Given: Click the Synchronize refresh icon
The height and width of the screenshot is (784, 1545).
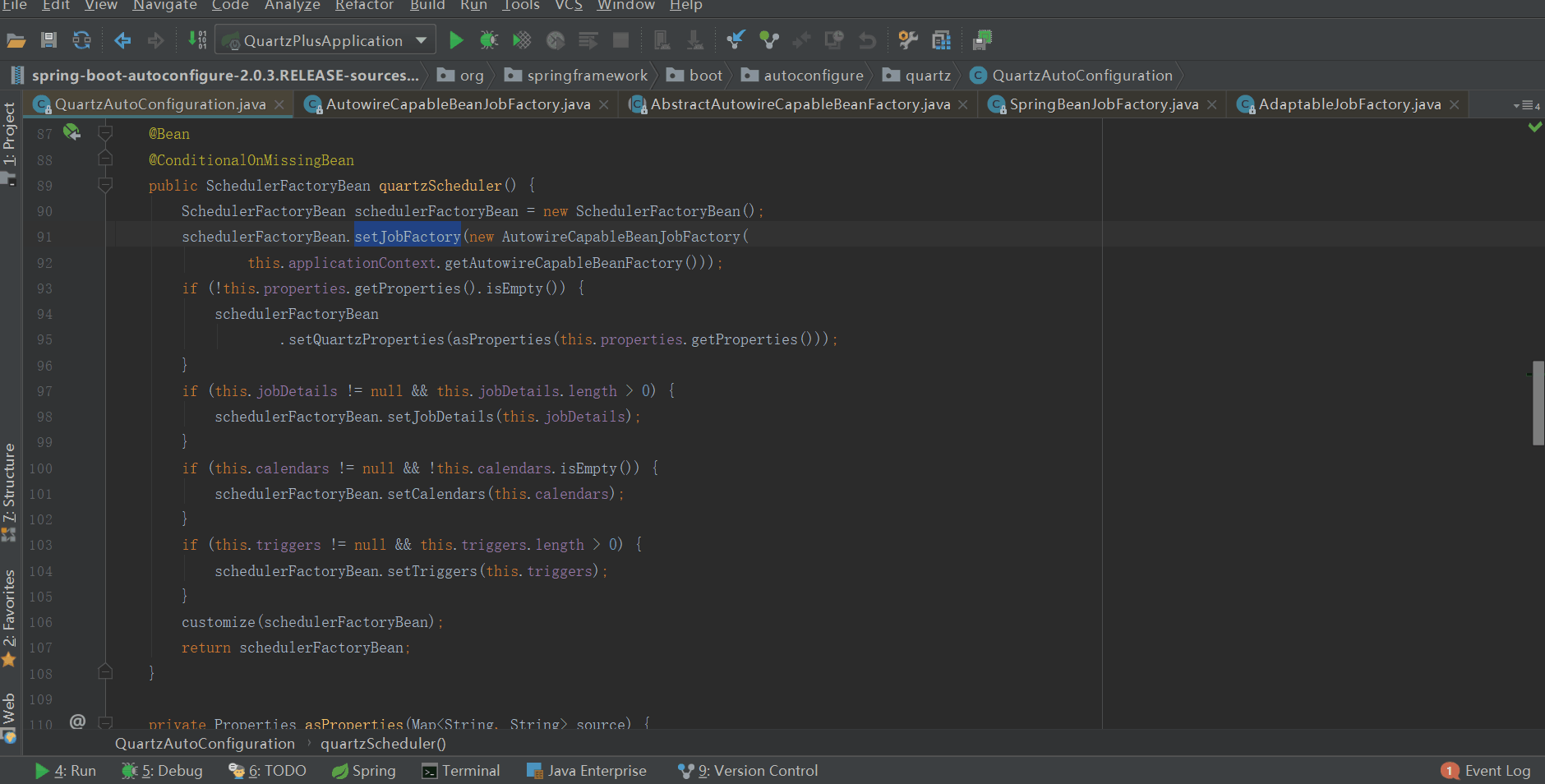Looking at the screenshot, I should coord(81,40).
